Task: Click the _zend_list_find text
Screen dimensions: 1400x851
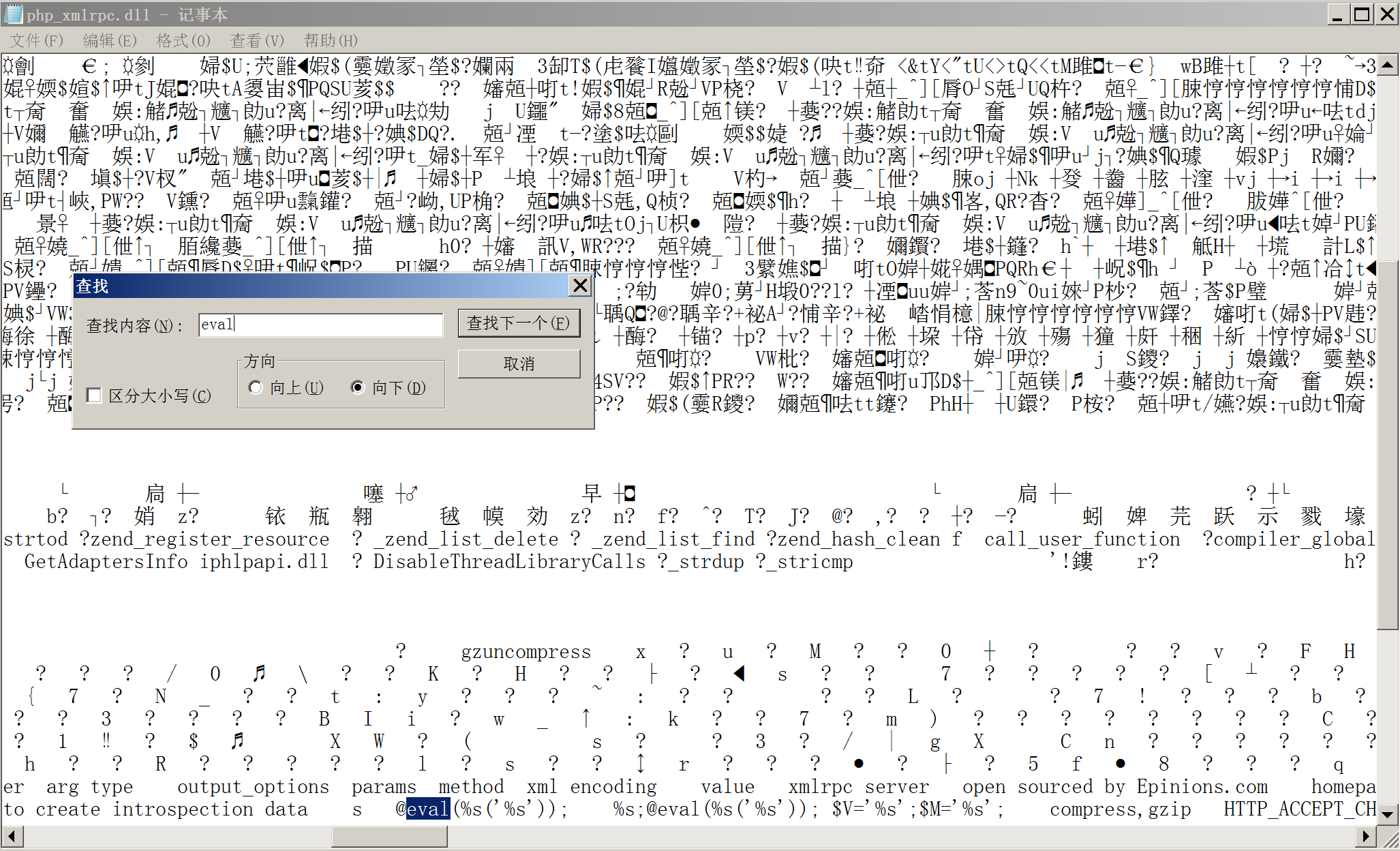Action: coord(673,539)
